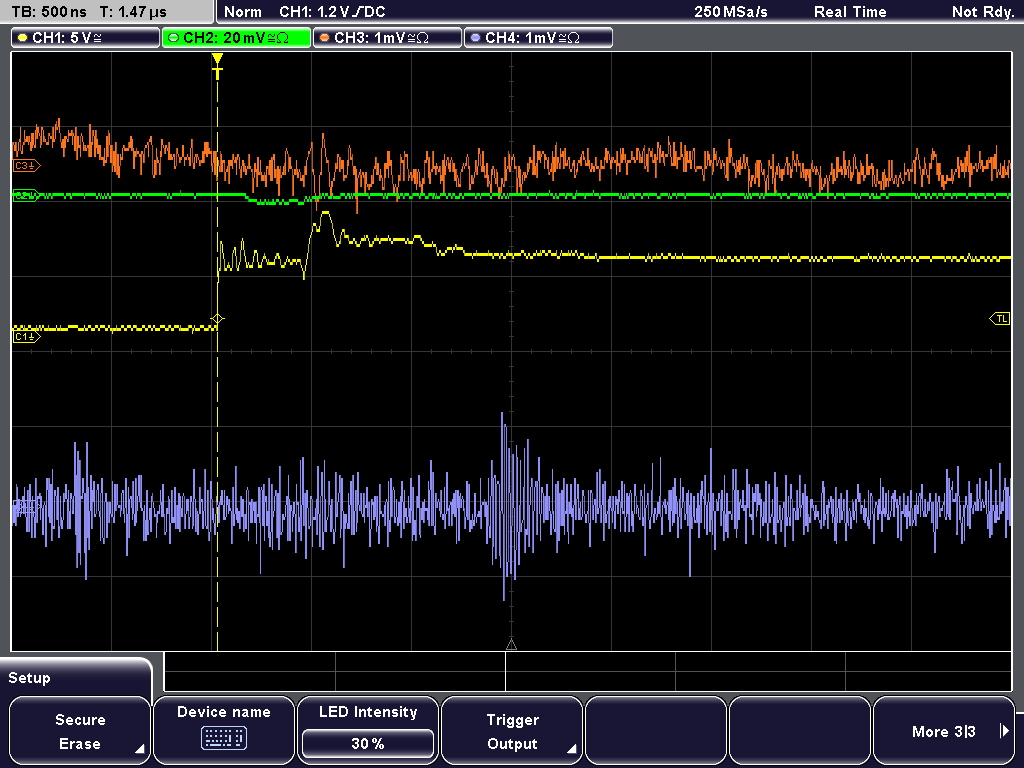Click the yellow trigger point diamond on CH1
Image resolution: width=1024 pixels, height=768 pixels.
[x=217, y=319]
